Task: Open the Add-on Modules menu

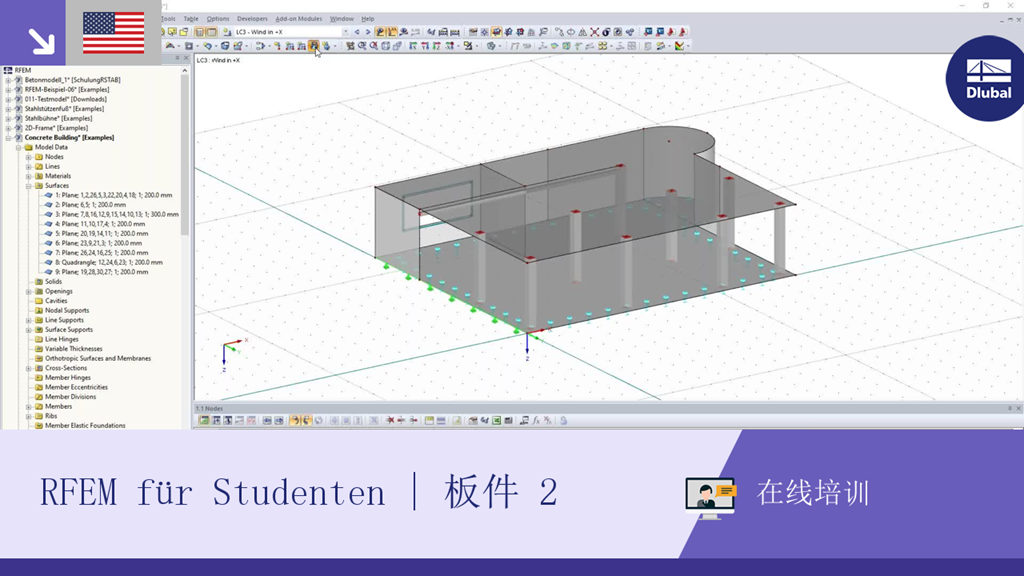Action: [298, 19]
